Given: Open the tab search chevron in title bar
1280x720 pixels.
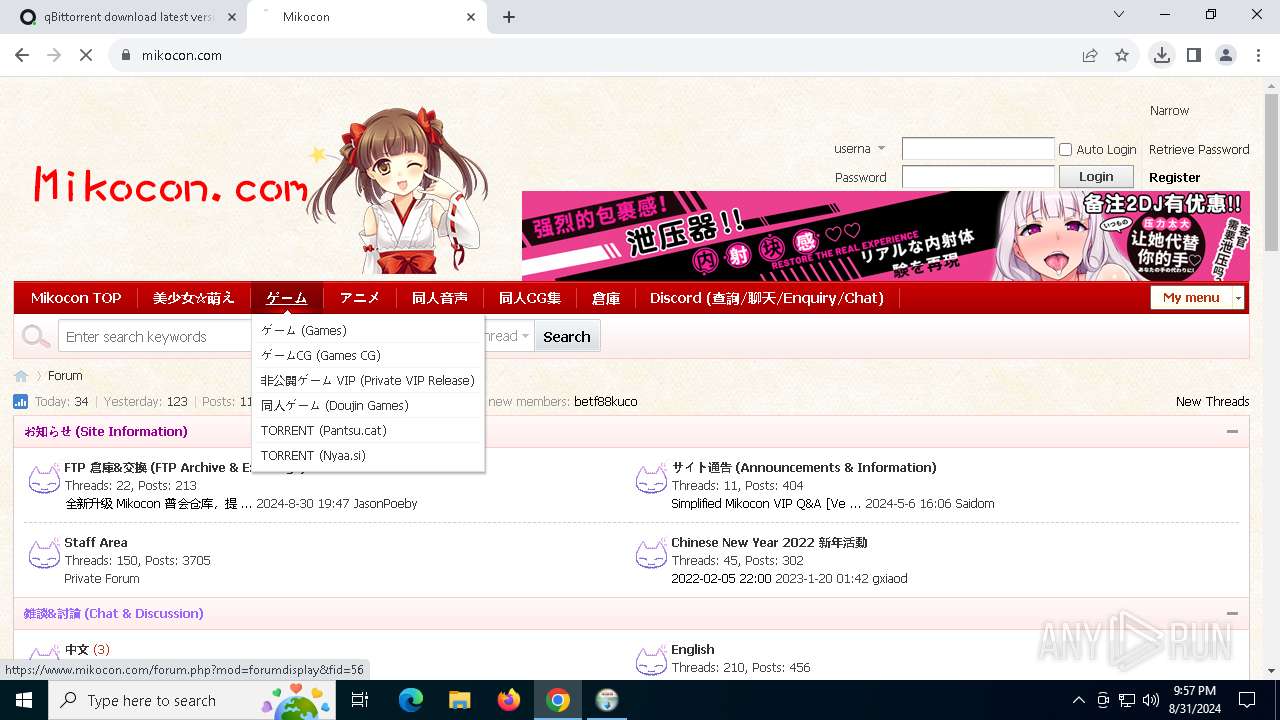Looking at the screenshot, I should (1119, 14).
